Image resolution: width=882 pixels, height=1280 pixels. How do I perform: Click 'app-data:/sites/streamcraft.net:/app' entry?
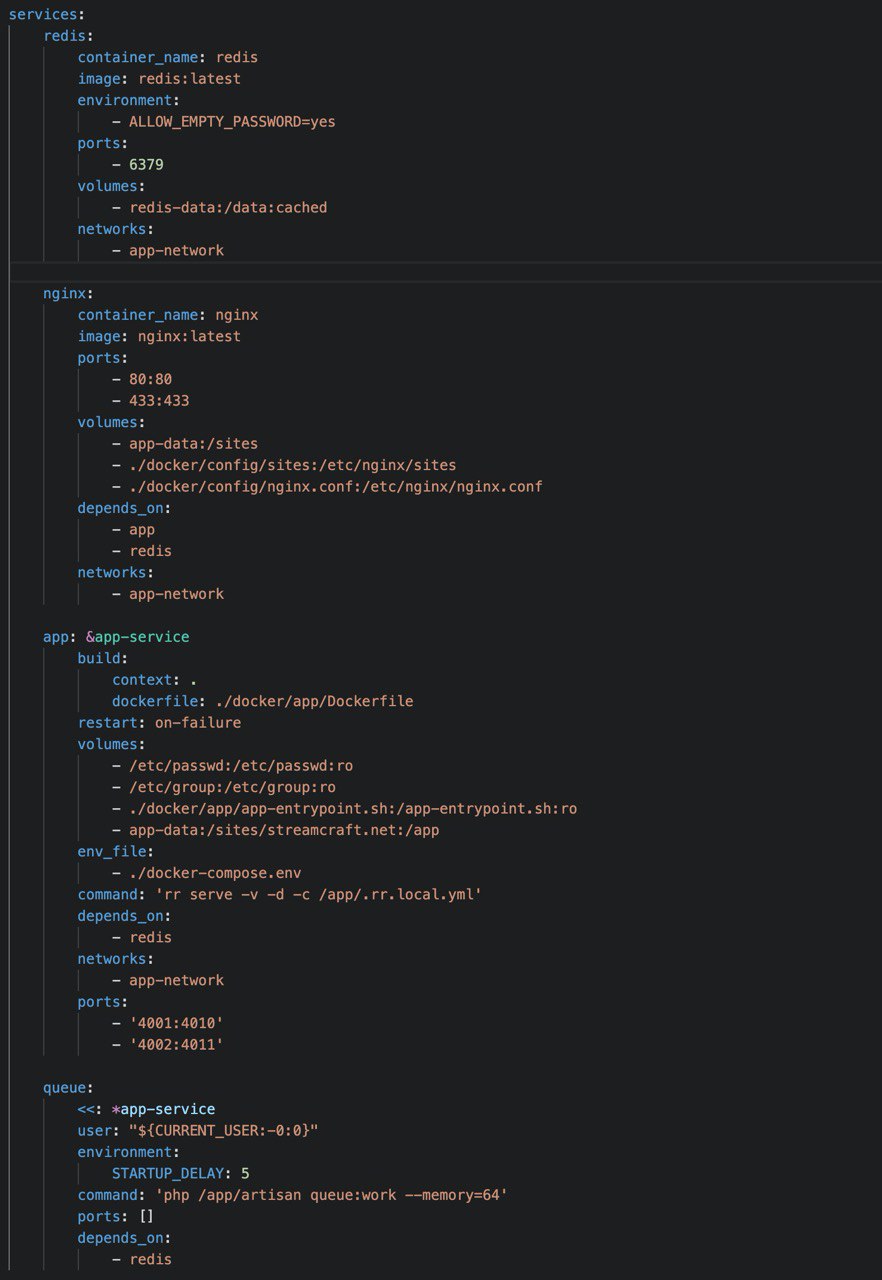284,829
